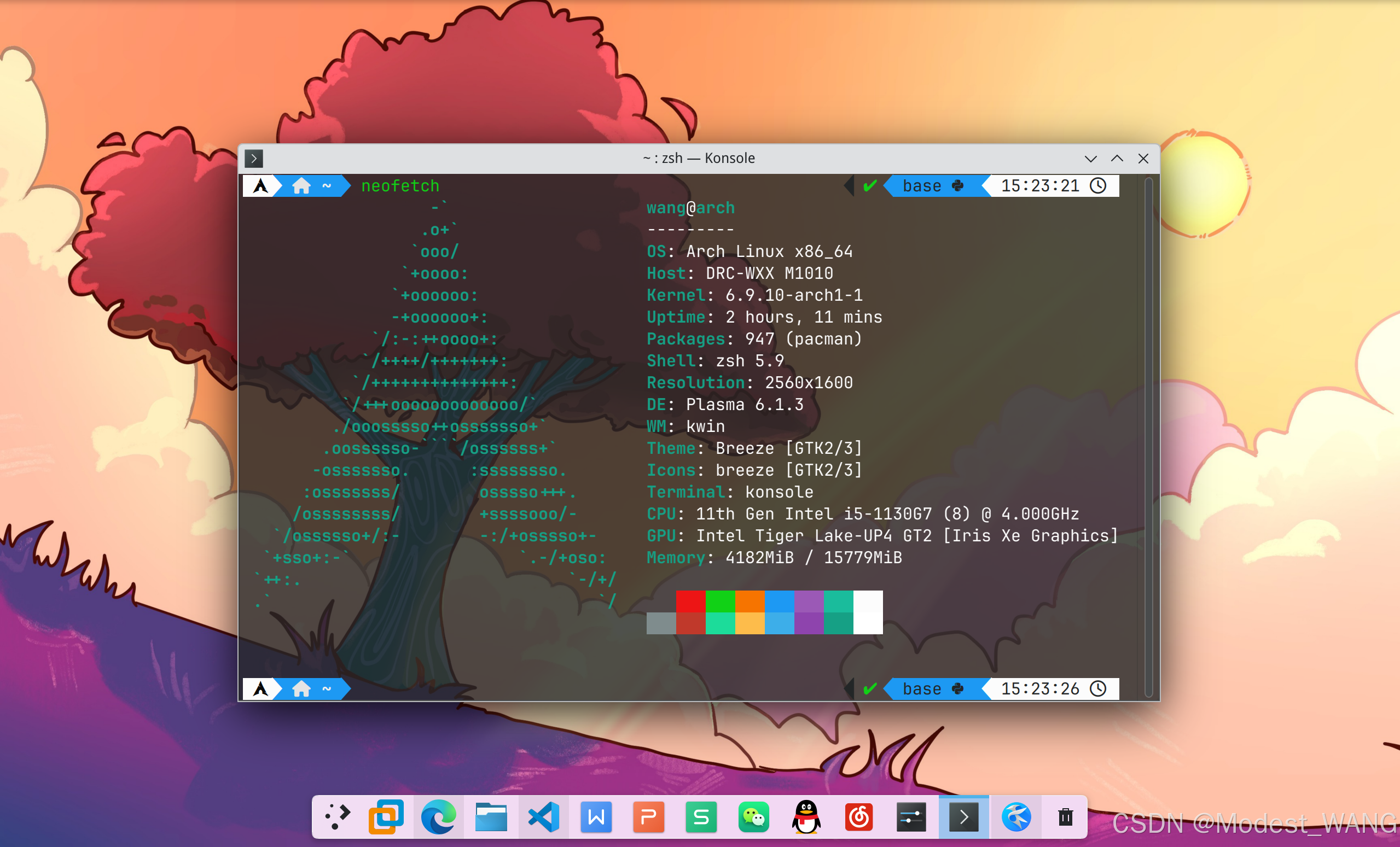Click the Konsole vertical scrollbar
Screen dimensions: 1400x847
click(x=1148, y=436)
